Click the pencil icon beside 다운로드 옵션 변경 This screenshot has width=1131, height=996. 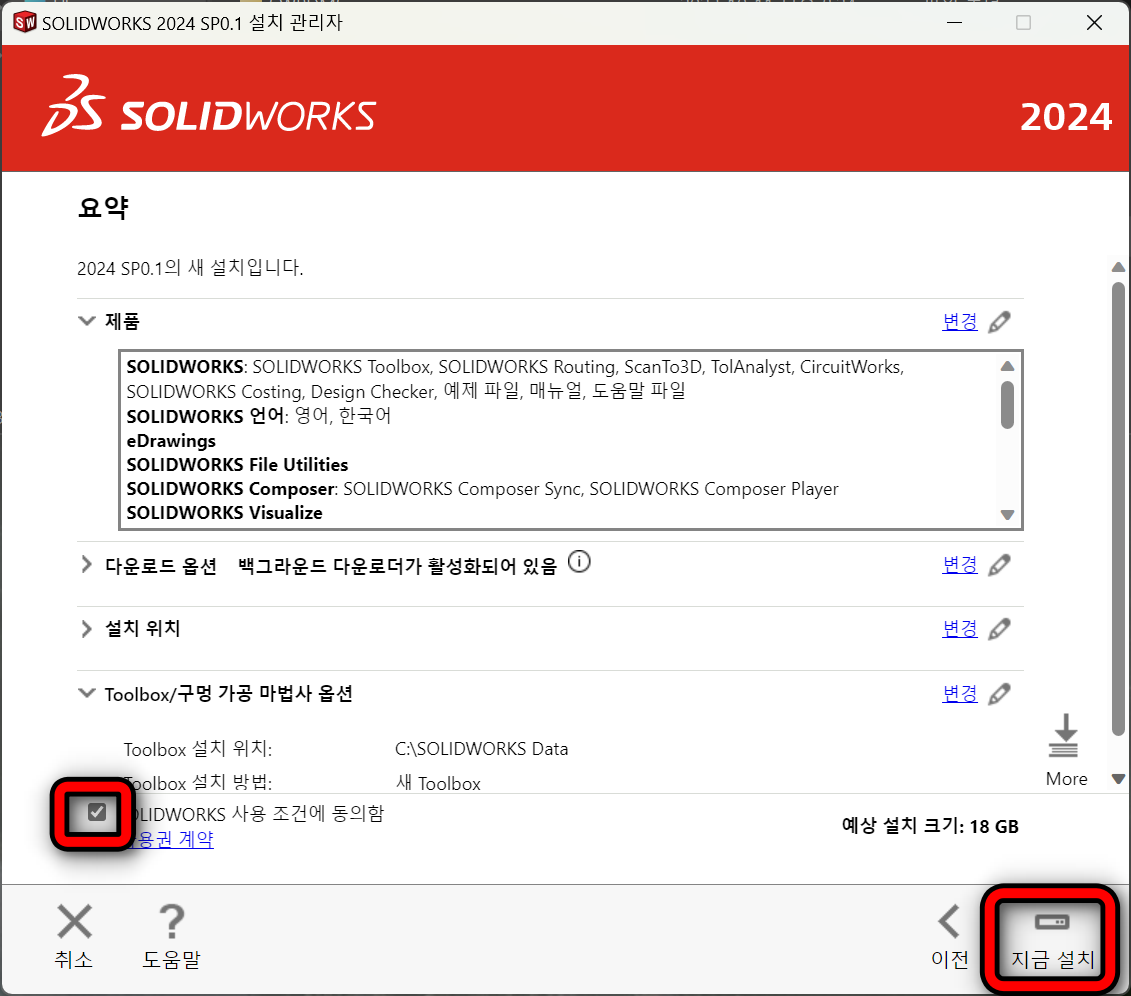pyautogui.click(x=999, y=565)
